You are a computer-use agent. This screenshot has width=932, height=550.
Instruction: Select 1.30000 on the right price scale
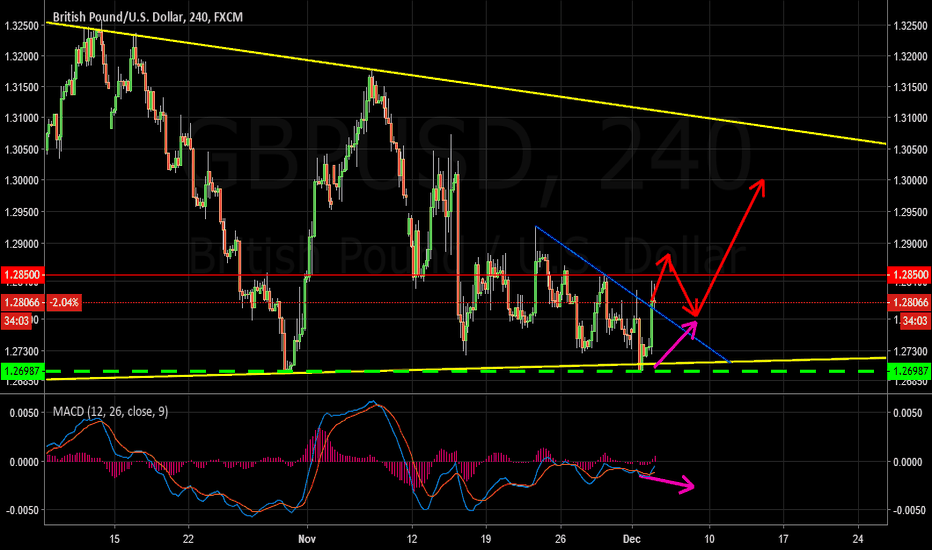pos(911,180)
